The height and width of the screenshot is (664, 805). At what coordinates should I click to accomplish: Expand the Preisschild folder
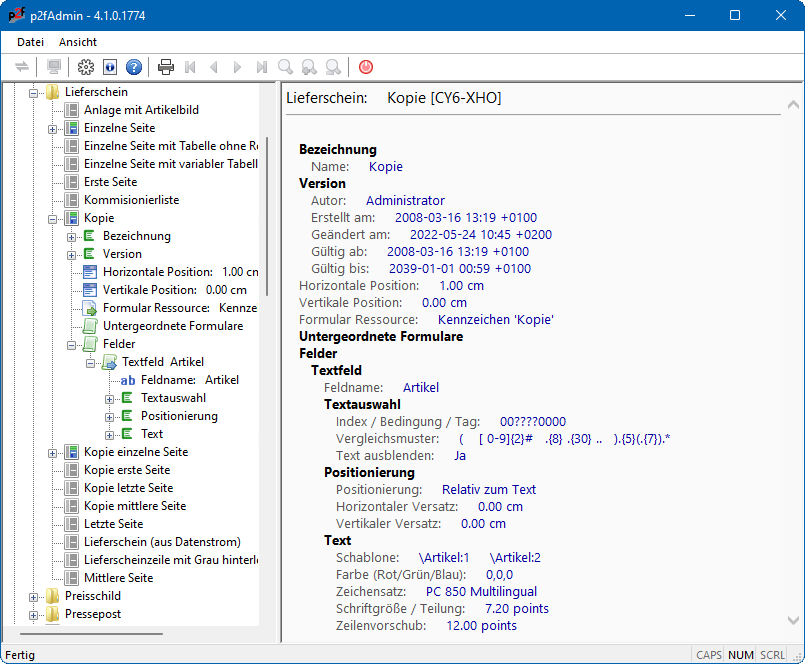pos(33,596)
